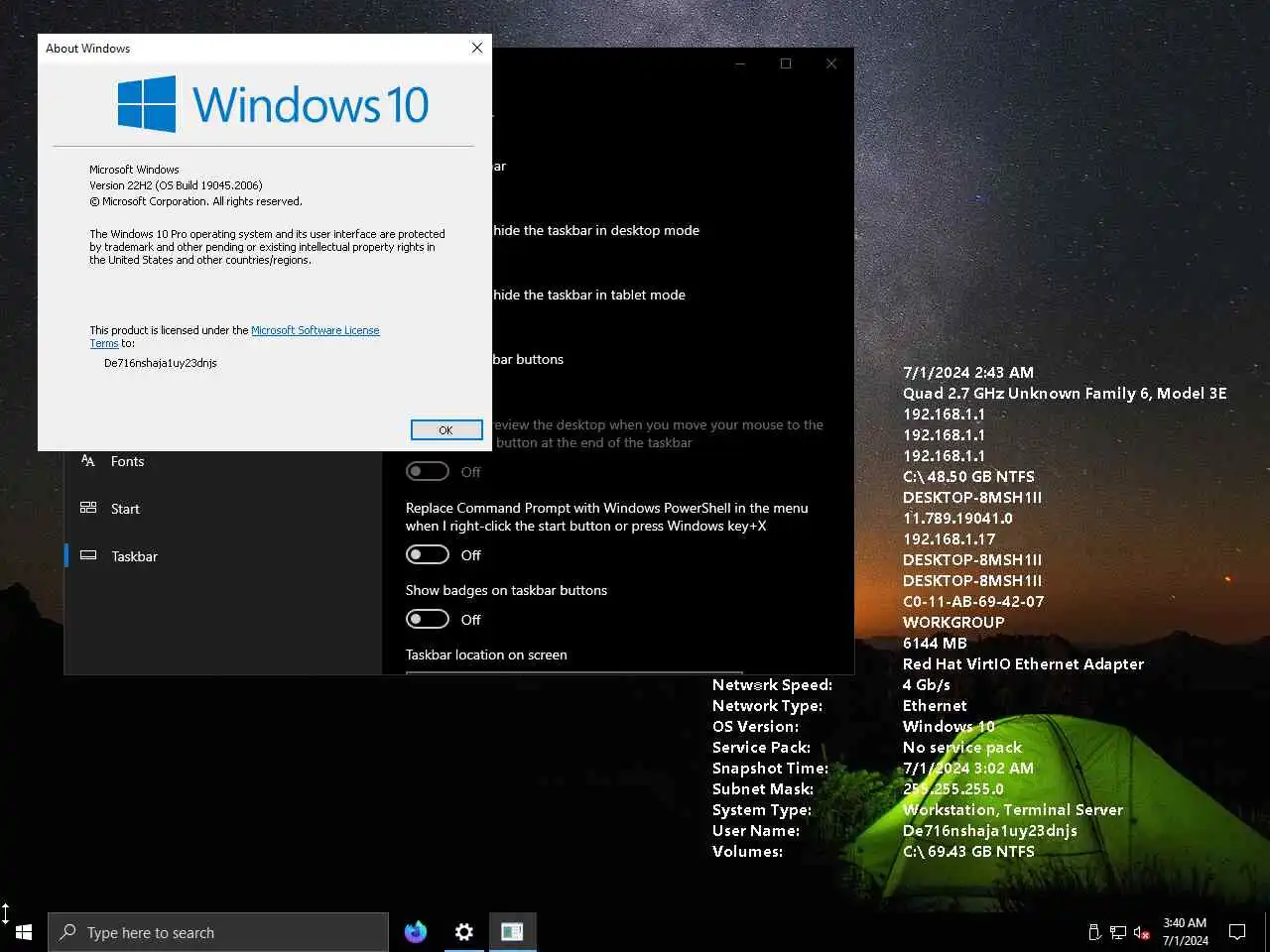Click '6144 MB' memory value
The height and width of the screenshot is (952, 1270).
pyautogui.click(x=935, y=643)
